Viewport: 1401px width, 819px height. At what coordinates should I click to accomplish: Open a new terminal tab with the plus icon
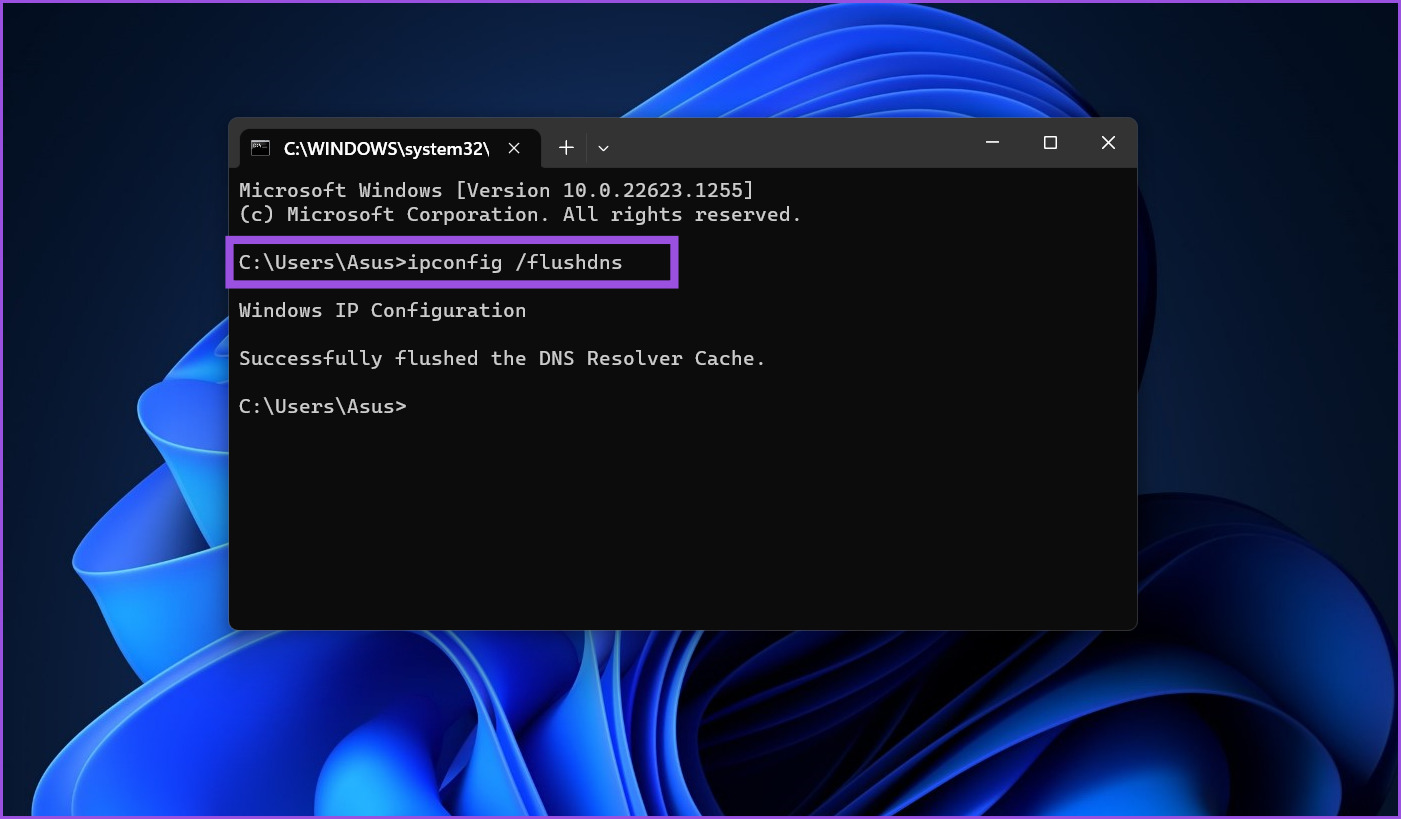(x=566, y=147)
